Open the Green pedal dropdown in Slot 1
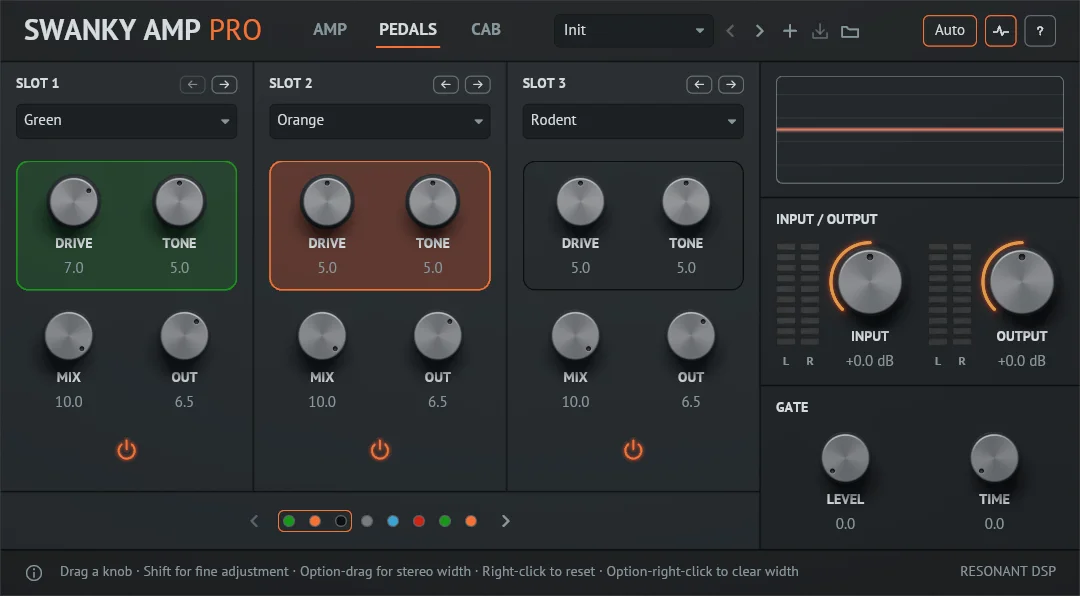This screenshot has height=596, width=1080. 126,121
